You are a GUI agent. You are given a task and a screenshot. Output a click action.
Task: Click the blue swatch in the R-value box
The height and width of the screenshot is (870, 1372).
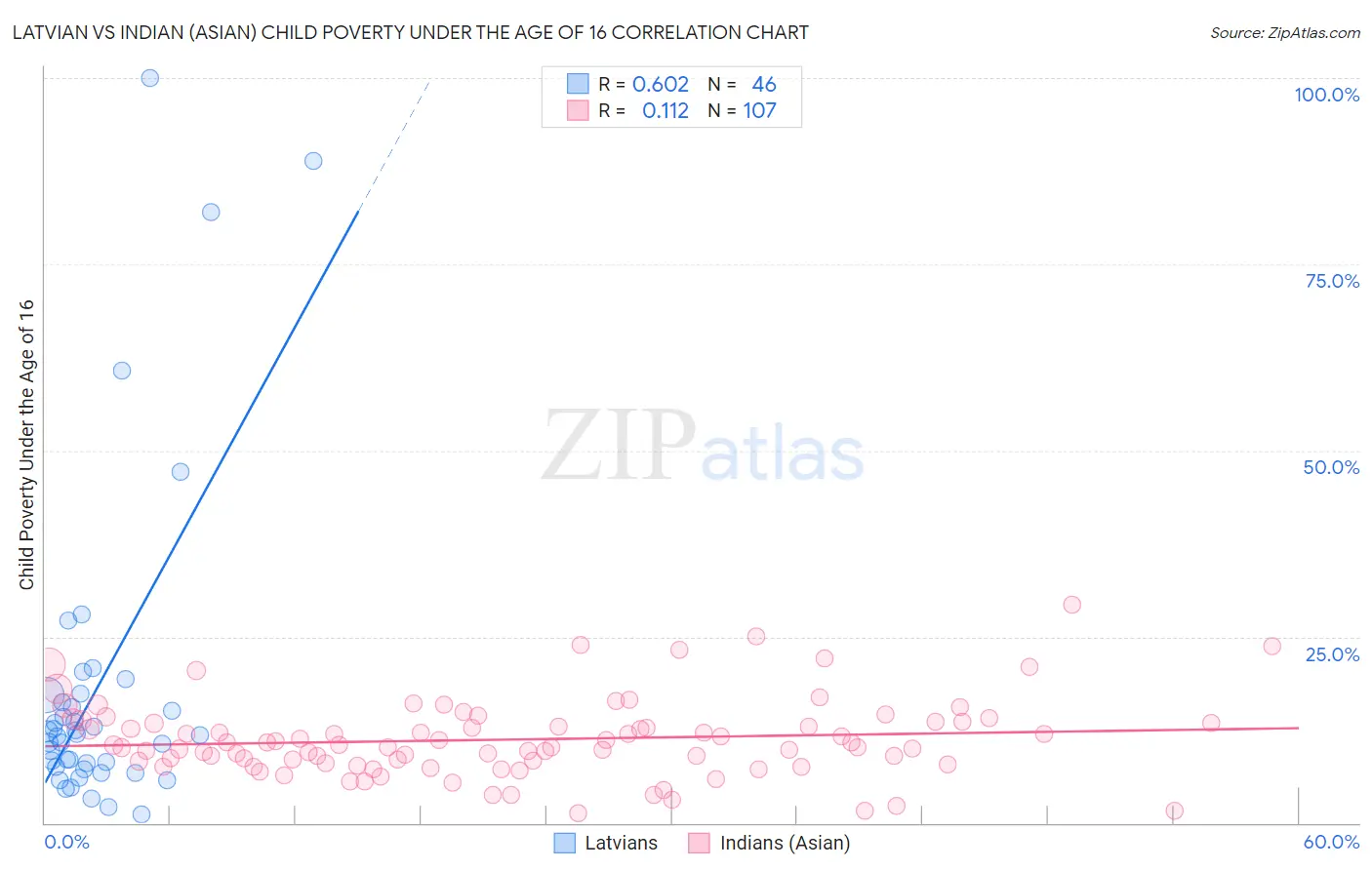578,84
